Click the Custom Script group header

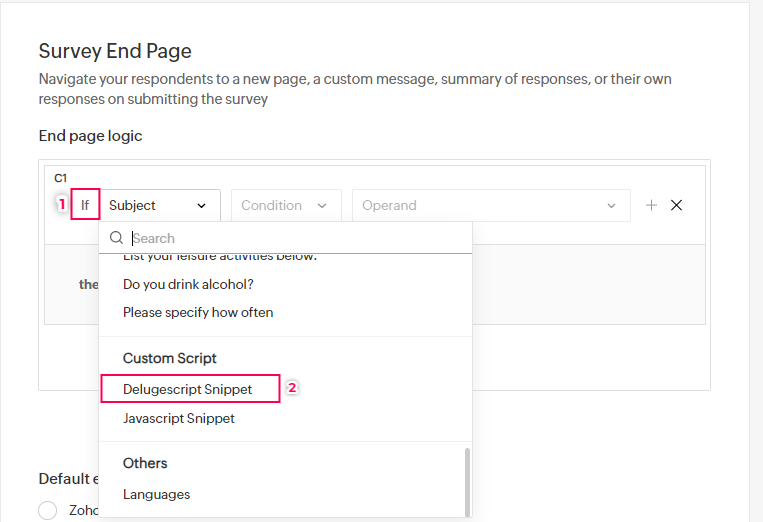[x=170, y=358]
